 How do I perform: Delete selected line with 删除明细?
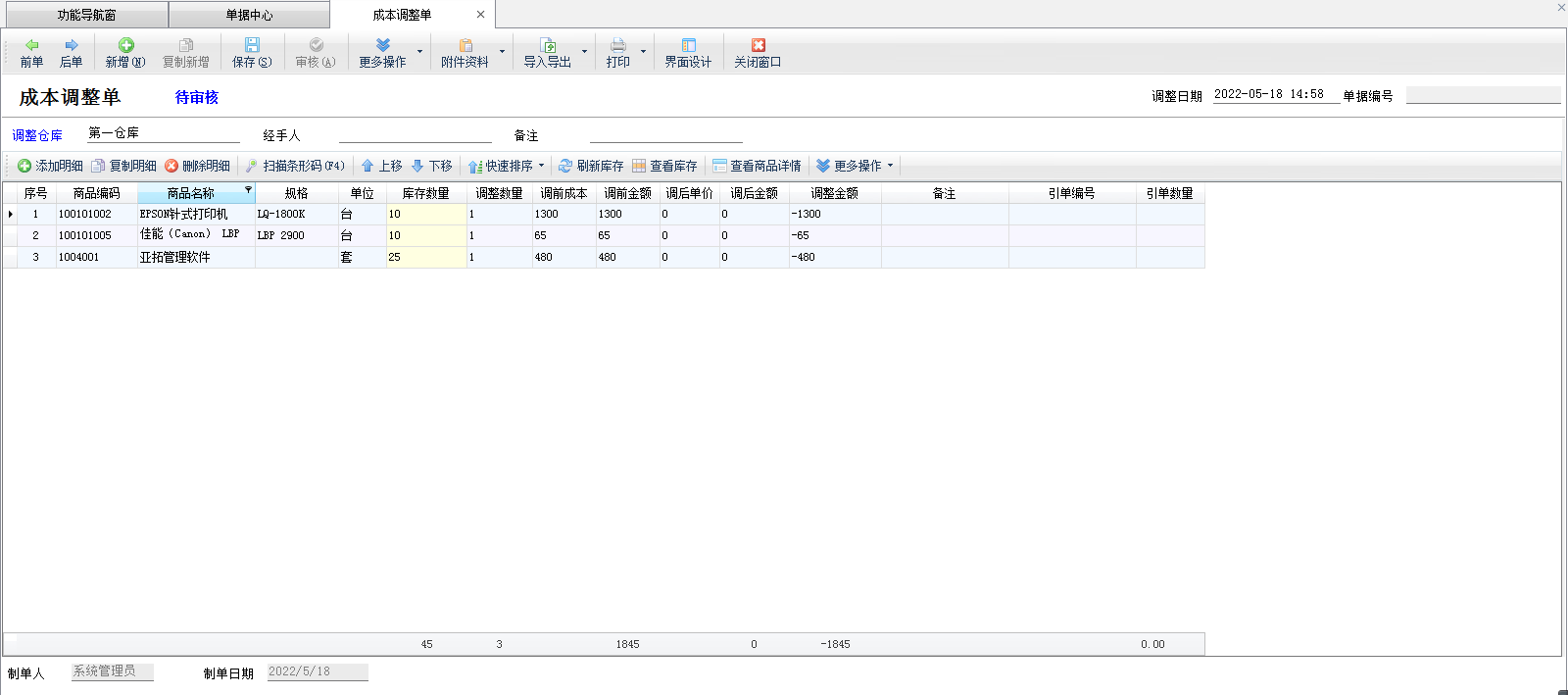(197, 166)
